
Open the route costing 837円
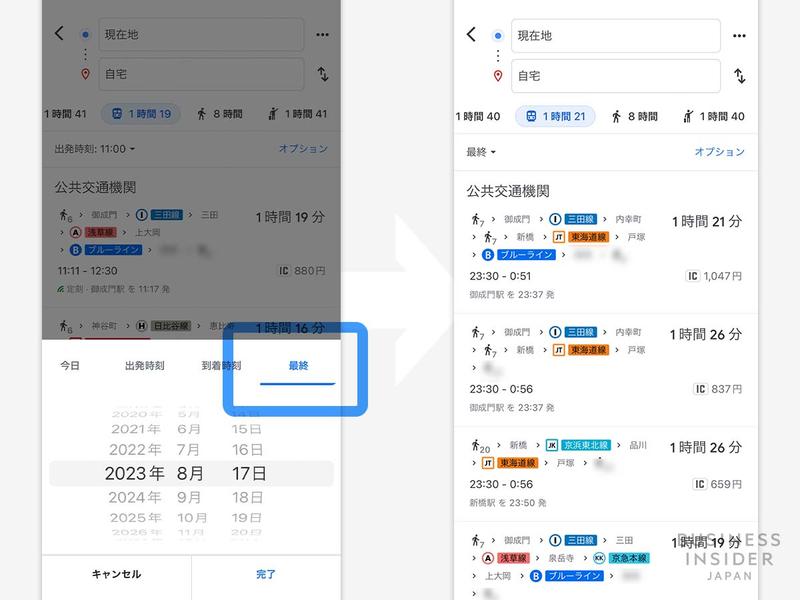(x=606, y=370)
